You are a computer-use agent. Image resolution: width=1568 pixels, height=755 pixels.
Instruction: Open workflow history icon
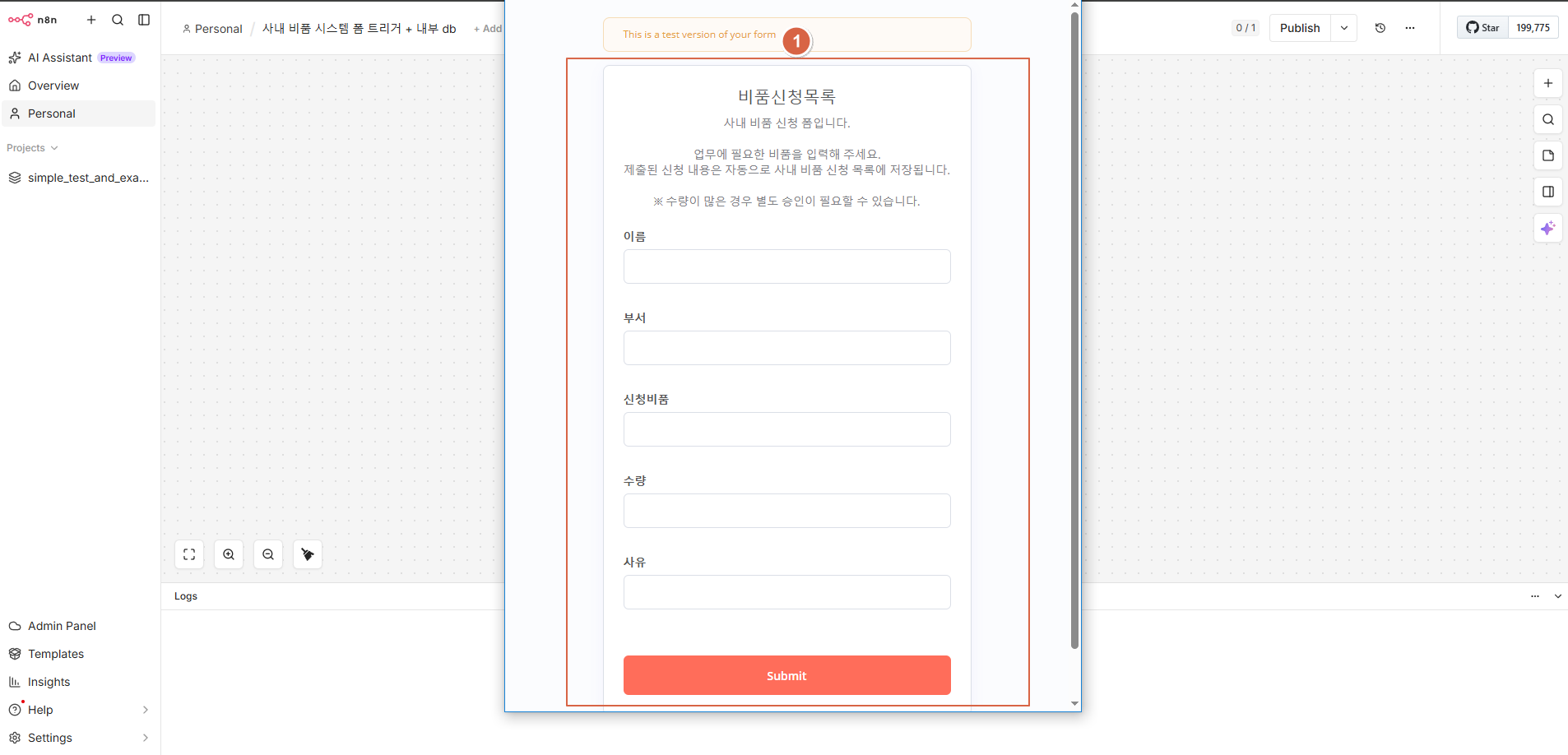[x=1380, y=28]
